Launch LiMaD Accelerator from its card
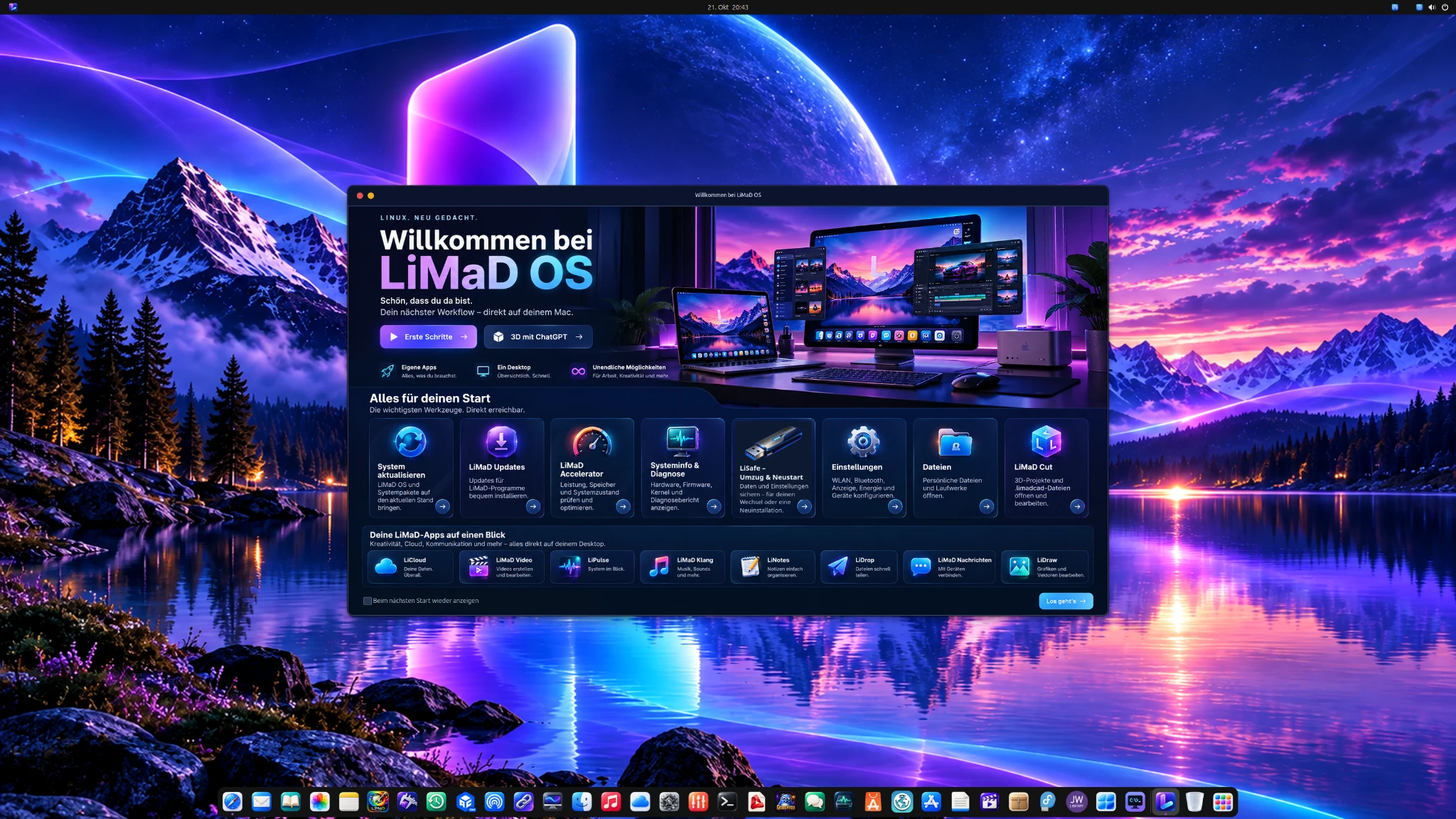Screen dimensions: 1456x819 click(x=592, y=467)
